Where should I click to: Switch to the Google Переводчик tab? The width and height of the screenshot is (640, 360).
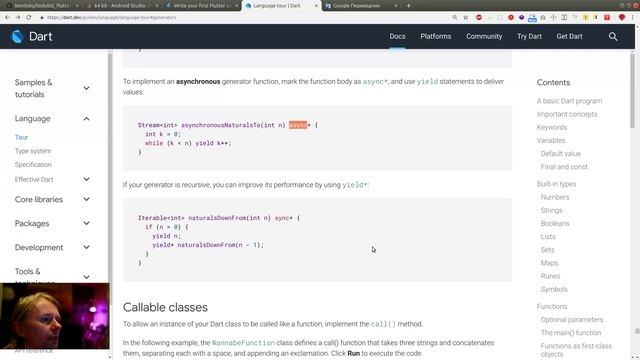point(360,6)
